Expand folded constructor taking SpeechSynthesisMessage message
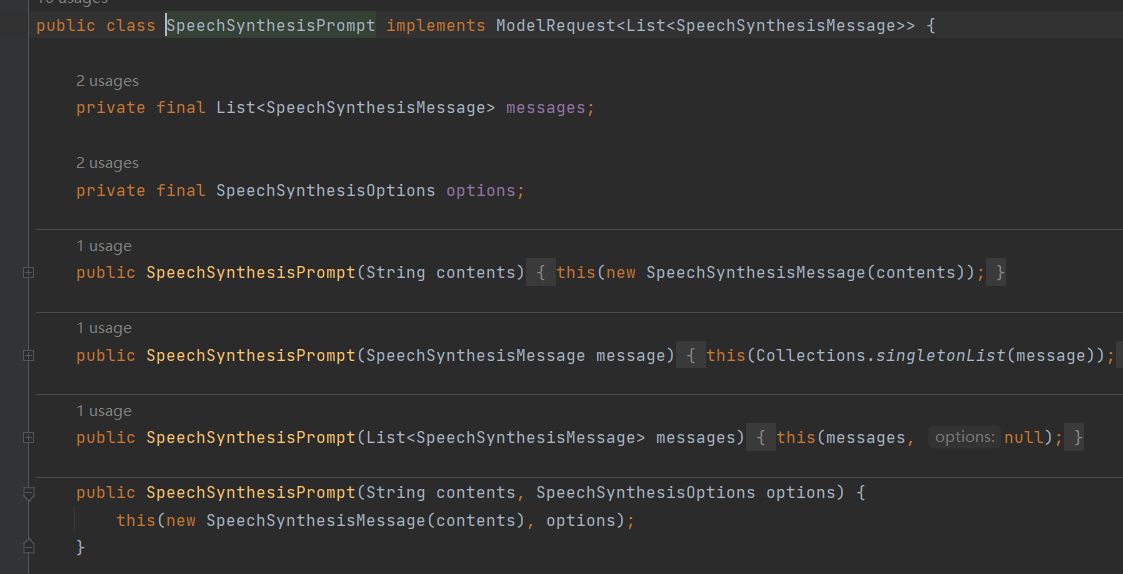 (x=29, y=355)
